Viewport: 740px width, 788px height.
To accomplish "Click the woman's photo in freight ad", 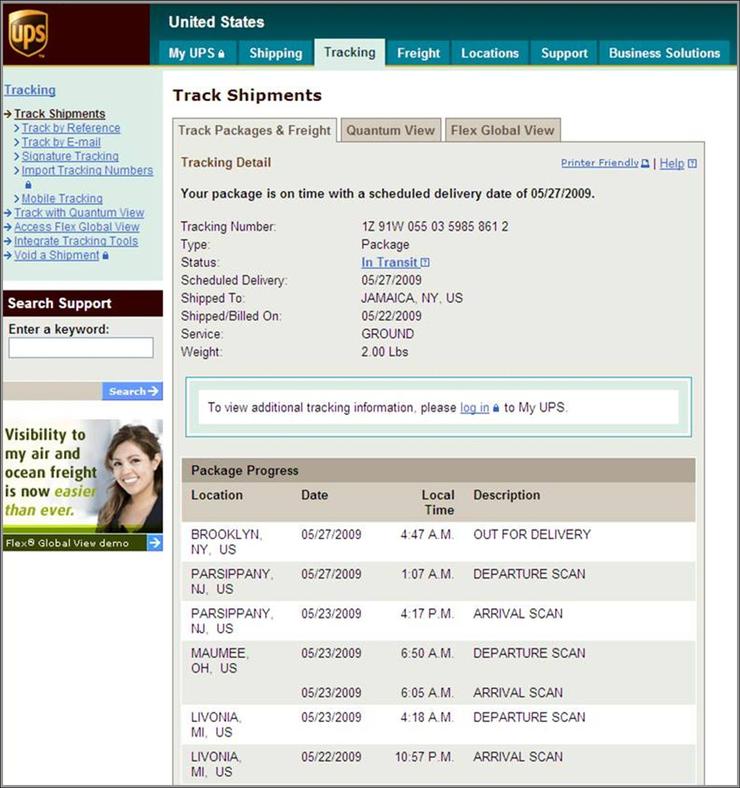I will click(x=132, y=475).
